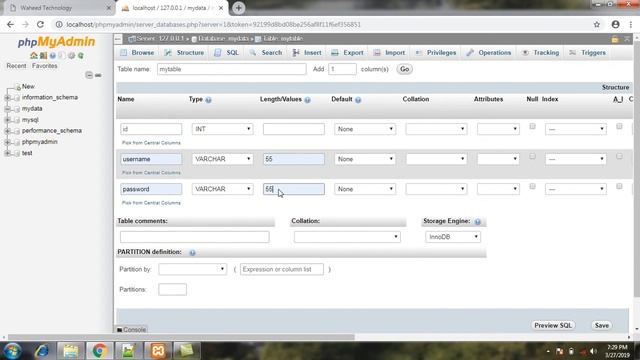Image resolution: width=640 pixels, height=360 pixels.
Task: Click the phpMyAdmin home icon
Action: [34, 55]
